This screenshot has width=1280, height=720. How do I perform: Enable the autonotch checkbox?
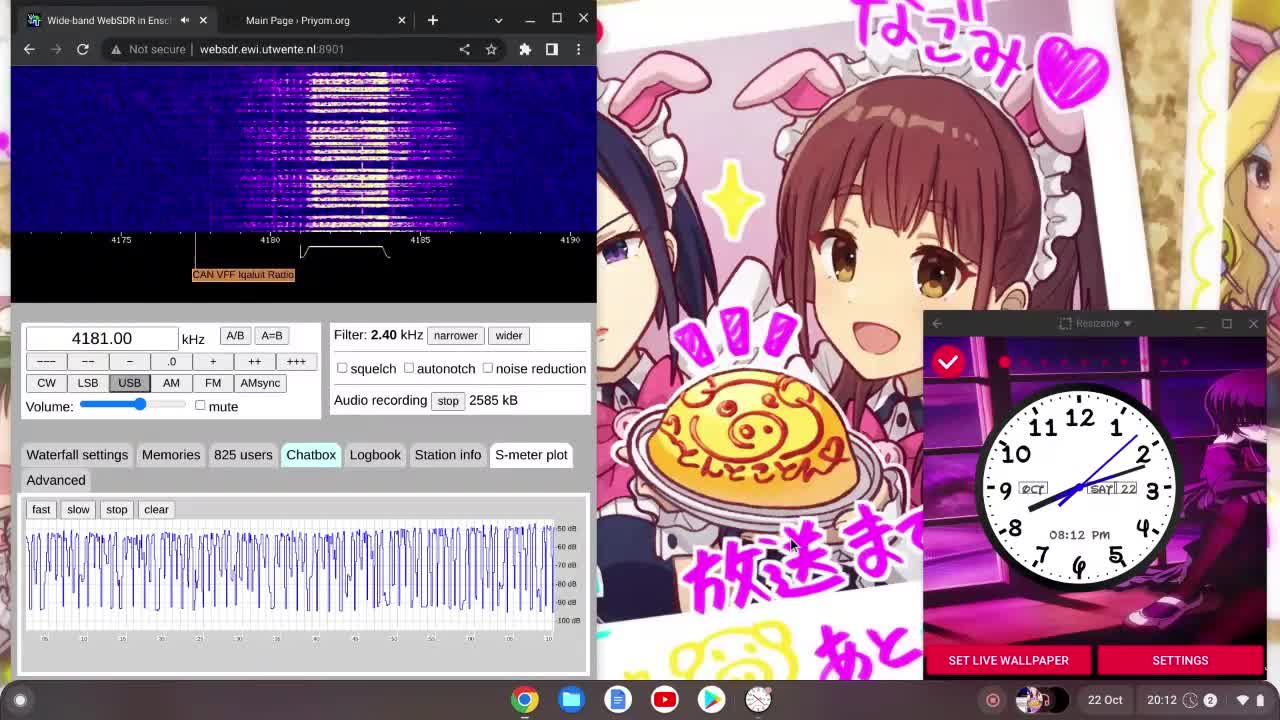point(408,368)
